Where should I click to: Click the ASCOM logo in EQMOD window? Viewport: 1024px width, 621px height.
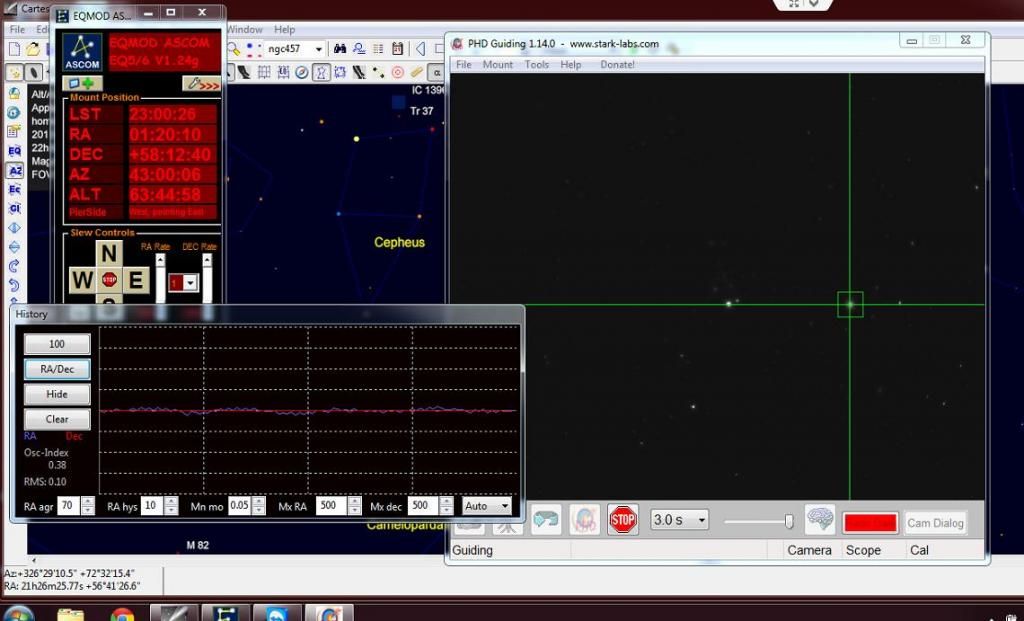(82, 52)
